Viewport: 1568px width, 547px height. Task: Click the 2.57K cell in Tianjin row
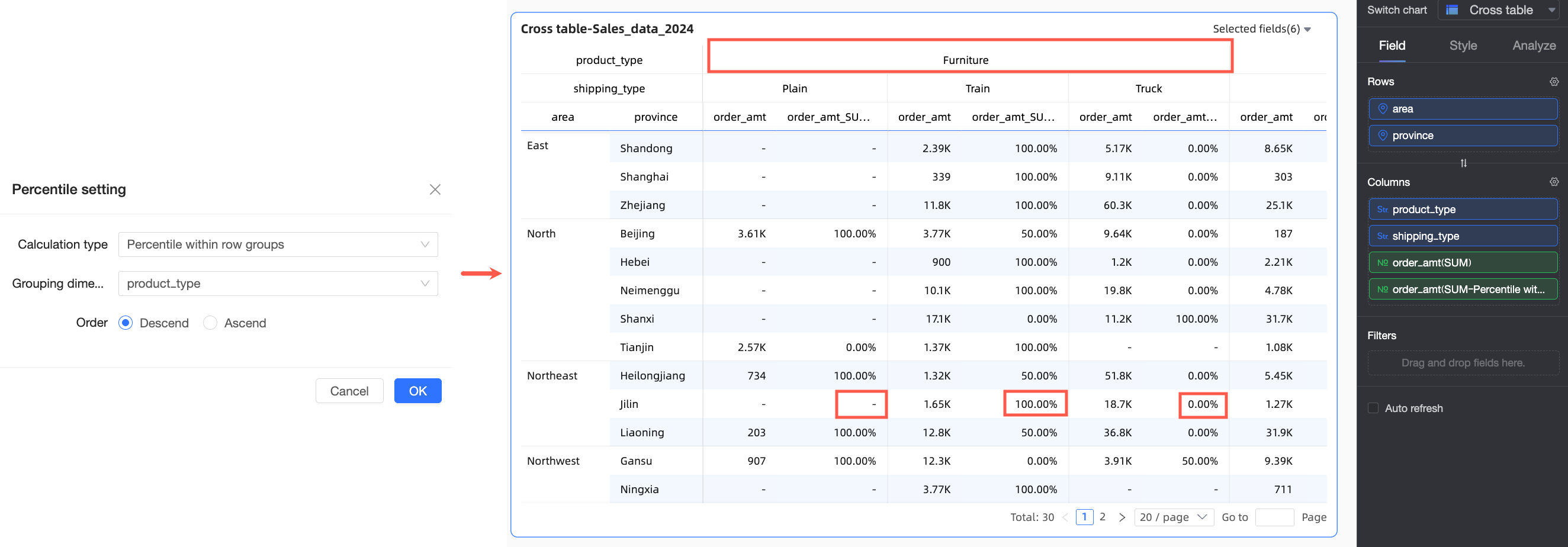click(752, 347)
